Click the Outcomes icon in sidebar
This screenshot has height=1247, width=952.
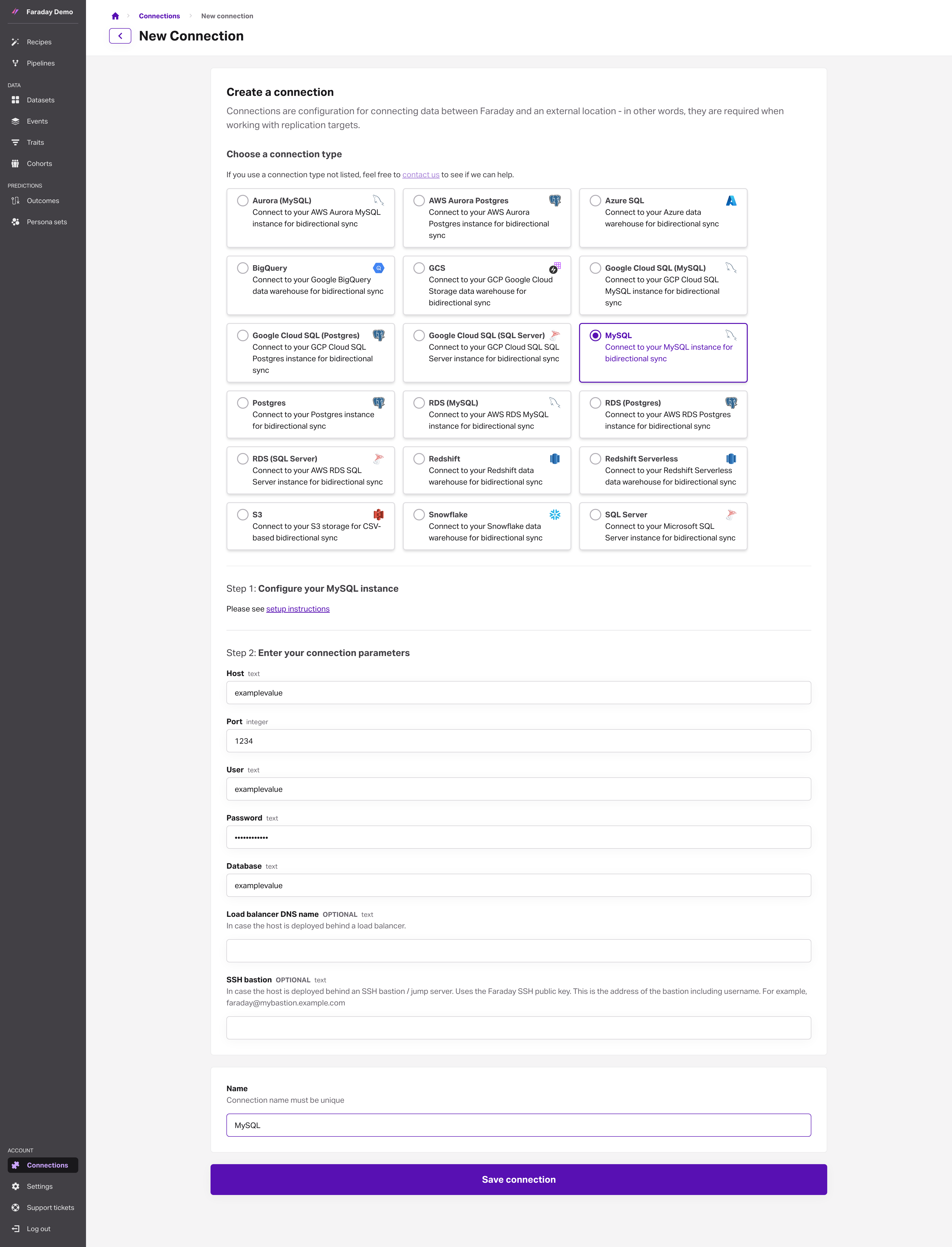coord(15,201)
